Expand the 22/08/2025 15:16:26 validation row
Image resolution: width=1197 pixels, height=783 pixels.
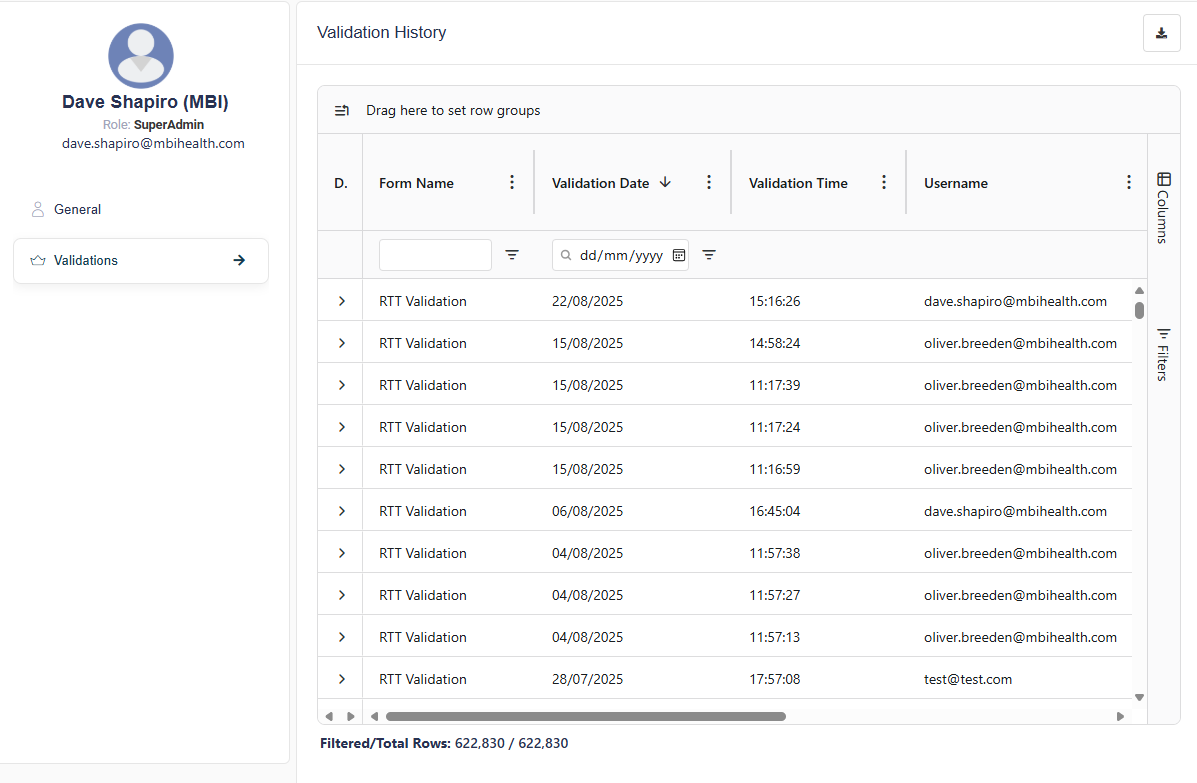tap(341, 301)
